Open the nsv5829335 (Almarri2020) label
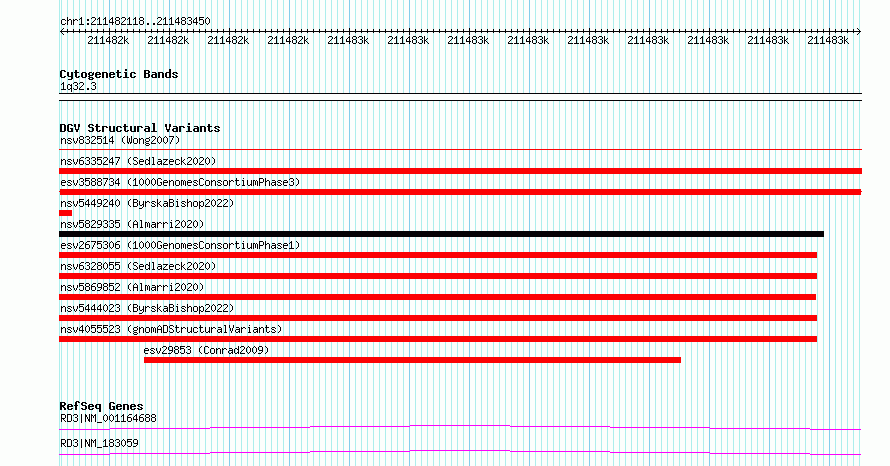This screenshot has width=890, height=466. 132,224
